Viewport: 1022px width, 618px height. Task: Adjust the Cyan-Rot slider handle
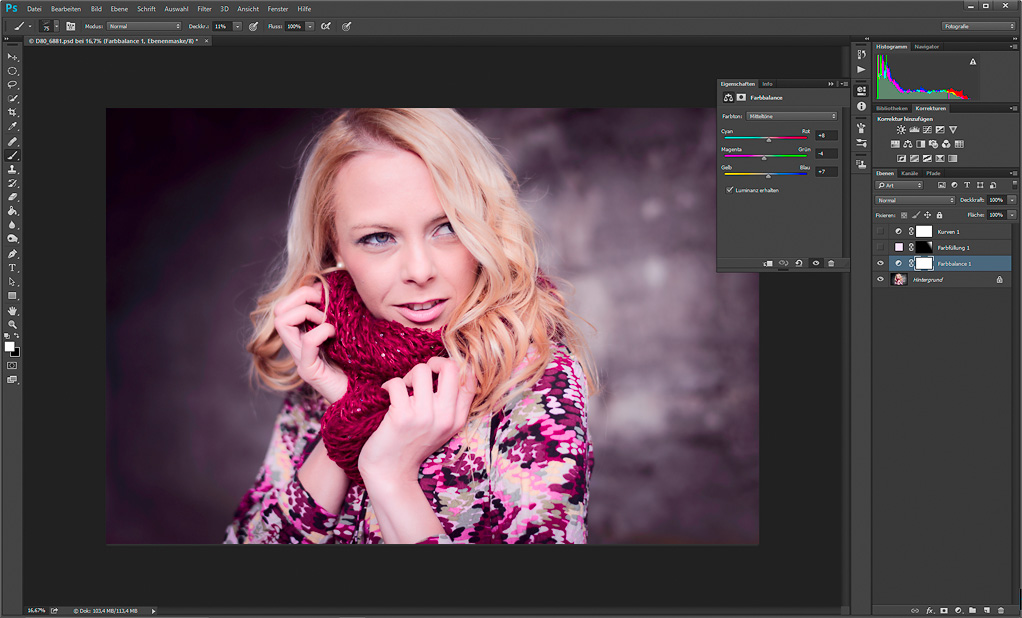769,140
